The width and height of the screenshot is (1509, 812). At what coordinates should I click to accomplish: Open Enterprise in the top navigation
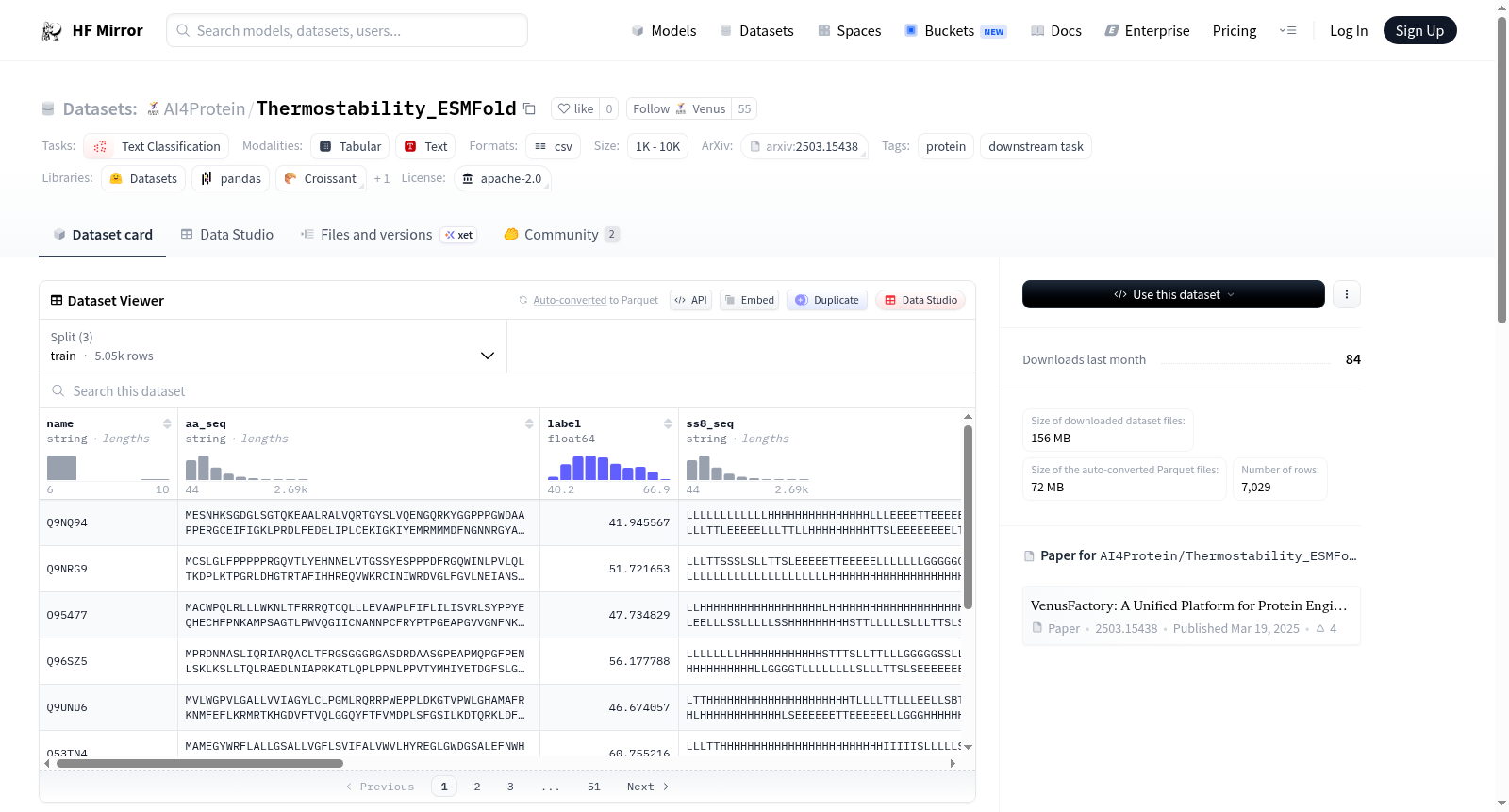[1147, 31]
